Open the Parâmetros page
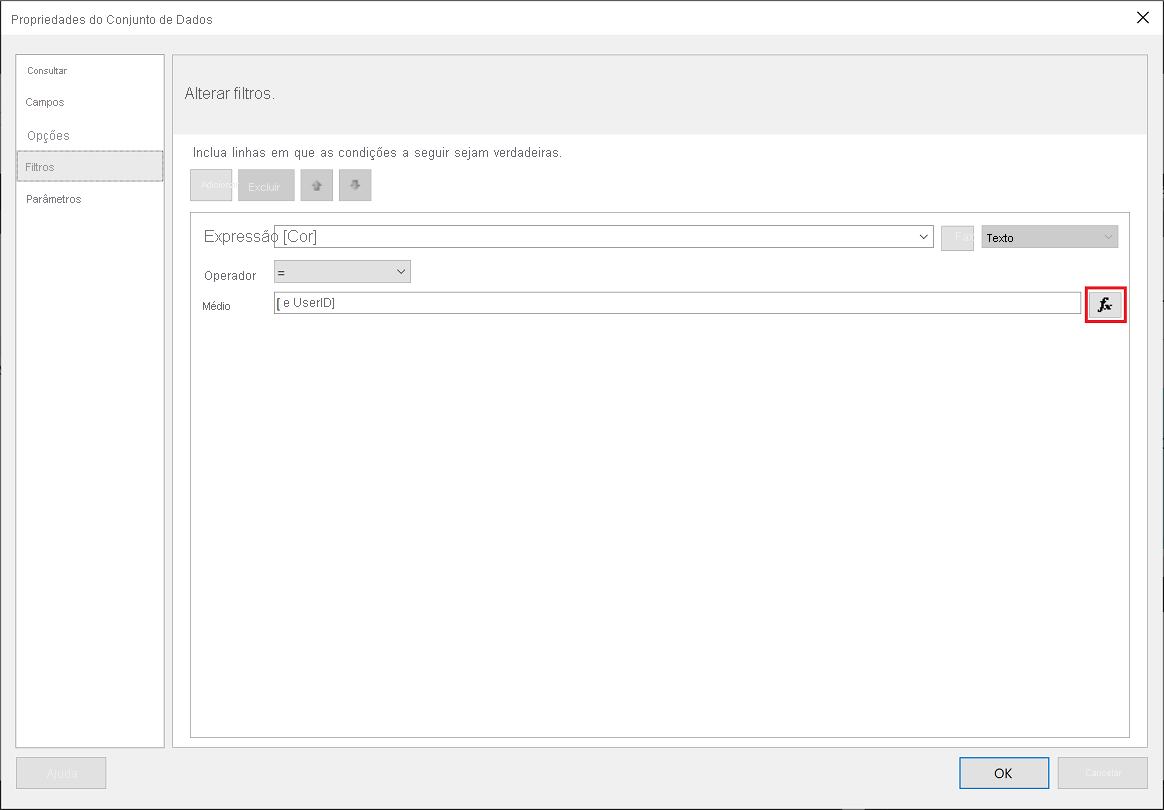The width and height of the screenshot is (1164, 810). coord(55,199)
